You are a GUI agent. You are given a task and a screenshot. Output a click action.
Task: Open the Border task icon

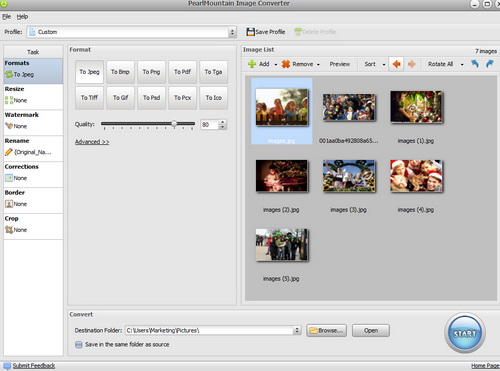(x=9, y=204)
